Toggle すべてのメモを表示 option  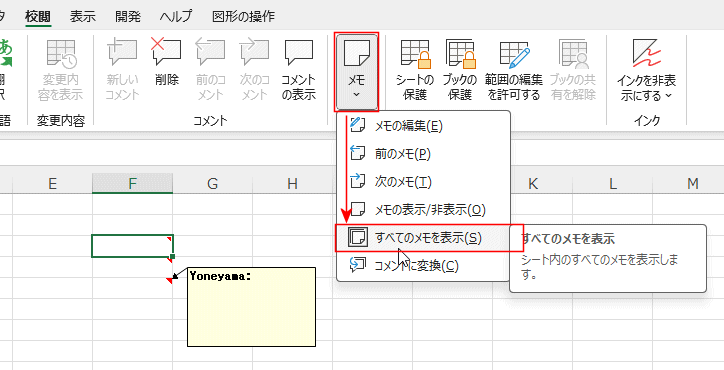click(x=423, y=238)
